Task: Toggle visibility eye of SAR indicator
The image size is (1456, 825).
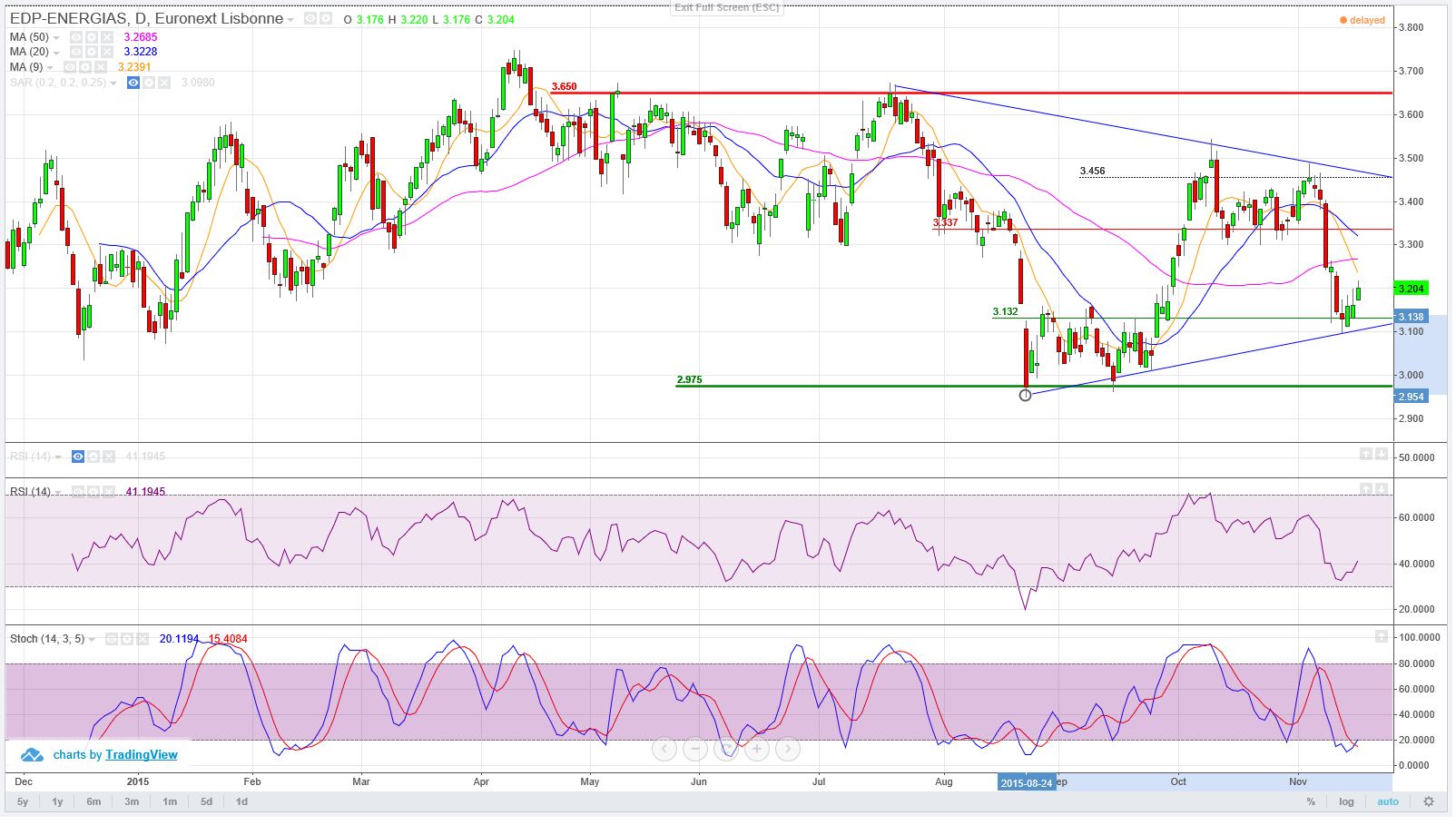Action: pos(133,83)
